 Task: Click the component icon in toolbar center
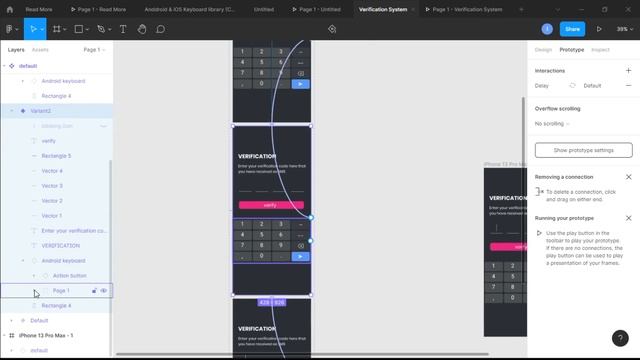tap(332, 29)
